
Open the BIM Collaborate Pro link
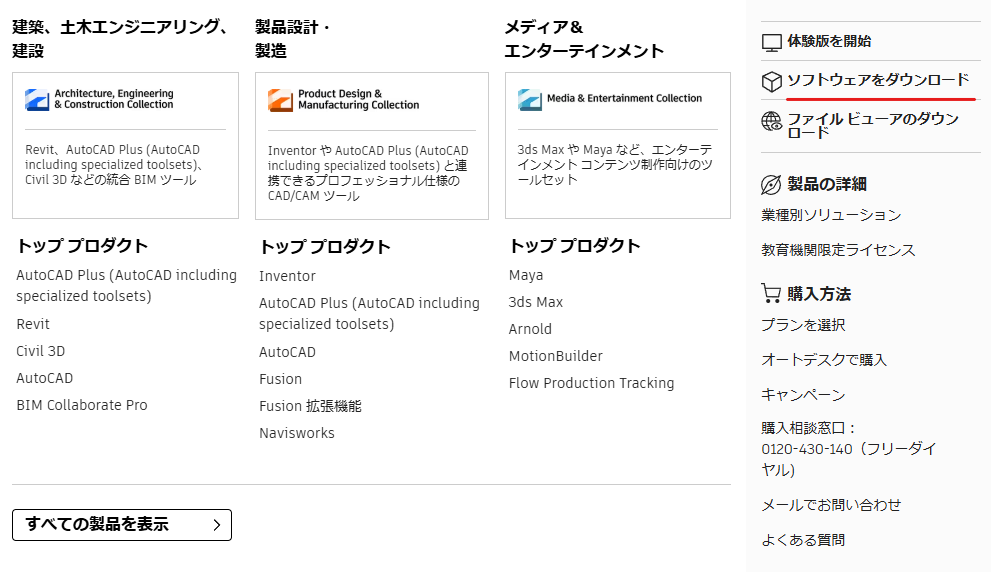[82, 405]
